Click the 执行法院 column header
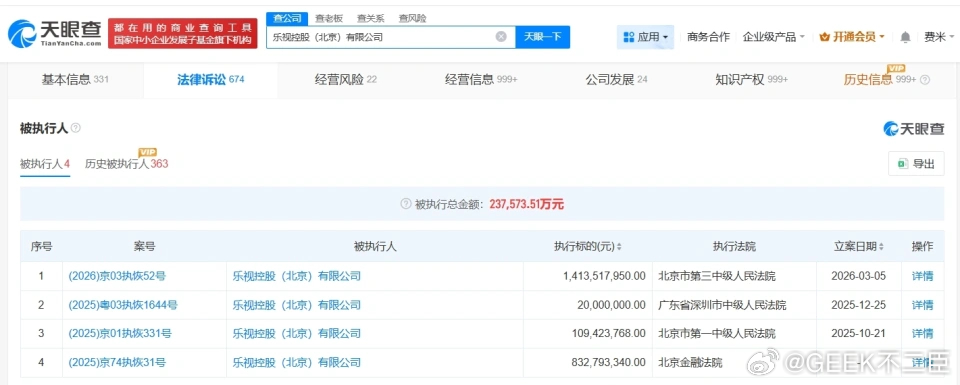This screenshot has height=385, width=960. pos(734,247)
